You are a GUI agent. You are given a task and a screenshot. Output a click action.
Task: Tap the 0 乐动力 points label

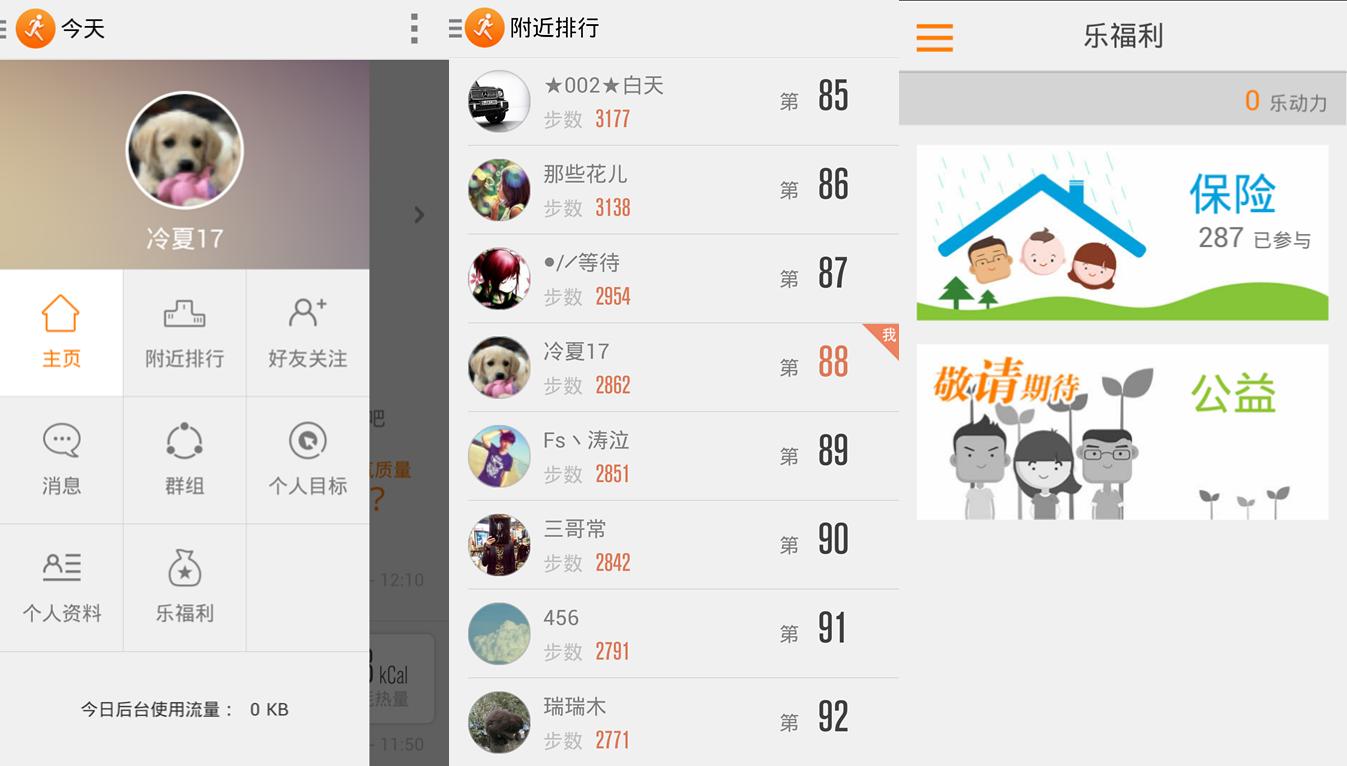[1285, 101]
